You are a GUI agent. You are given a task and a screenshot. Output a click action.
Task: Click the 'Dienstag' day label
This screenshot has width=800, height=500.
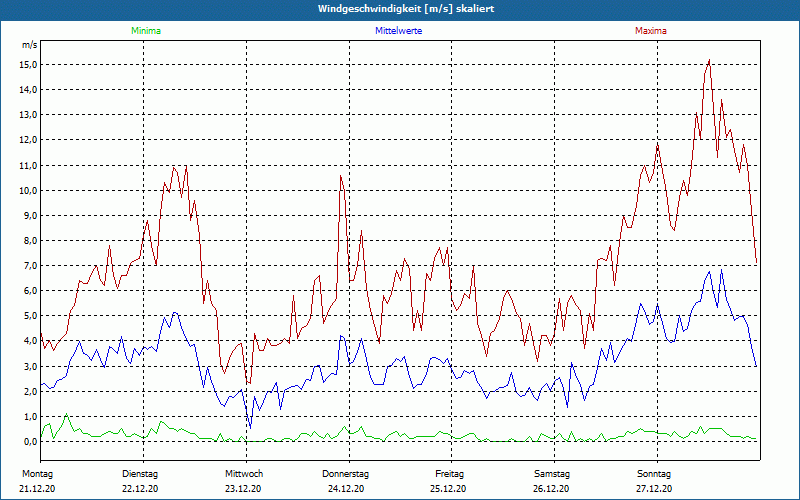click(140, 474)
